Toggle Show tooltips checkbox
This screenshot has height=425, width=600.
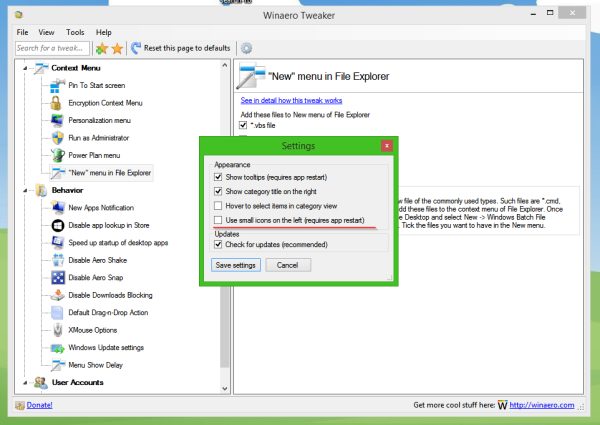[x=218, y=177]
